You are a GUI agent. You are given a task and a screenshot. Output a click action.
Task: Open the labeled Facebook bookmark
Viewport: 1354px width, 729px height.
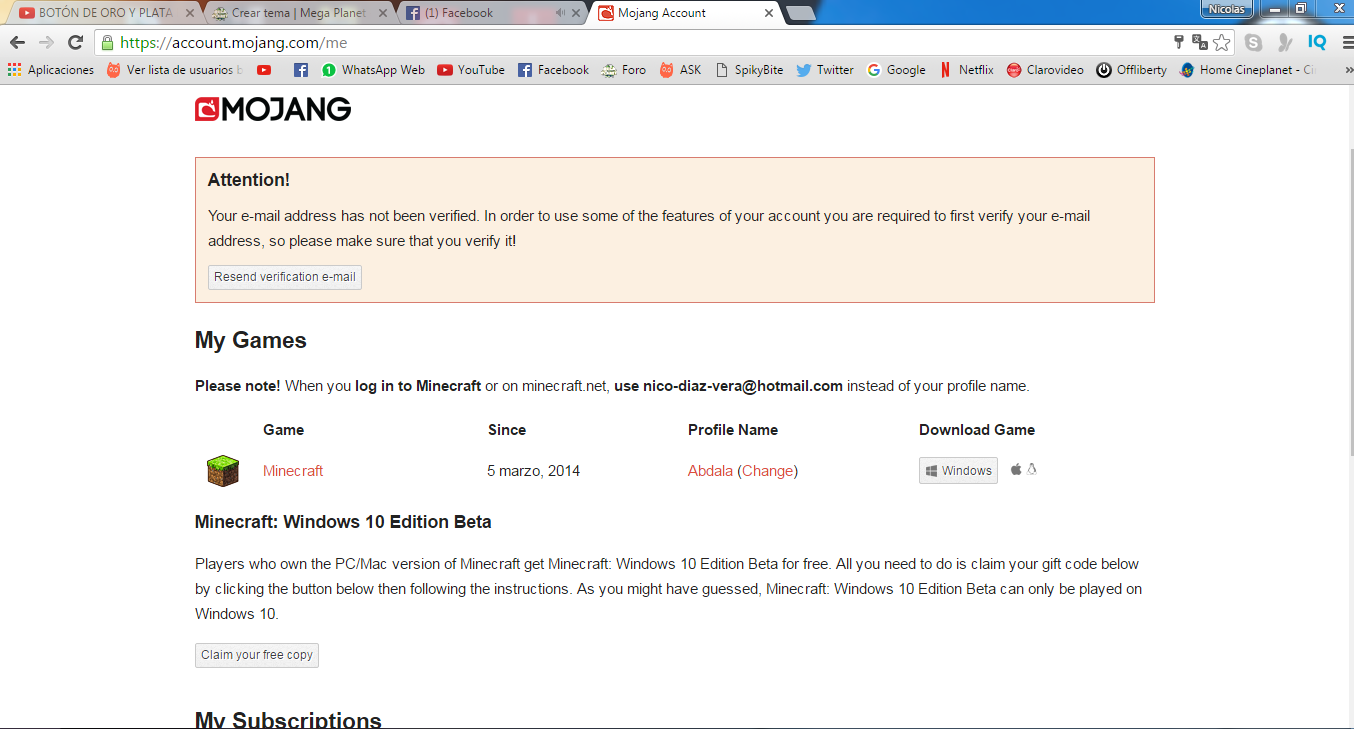553,70
